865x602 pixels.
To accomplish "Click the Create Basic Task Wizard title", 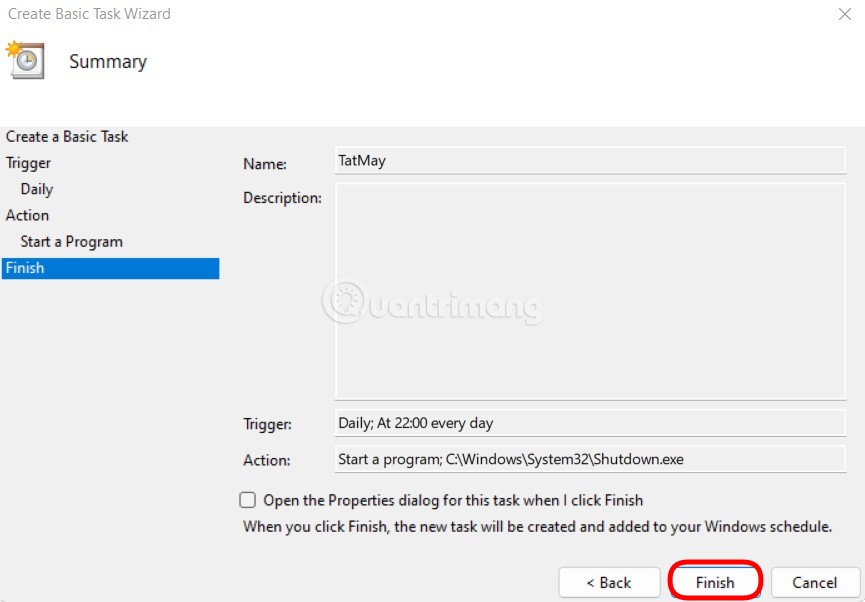I will click(89, 14).
